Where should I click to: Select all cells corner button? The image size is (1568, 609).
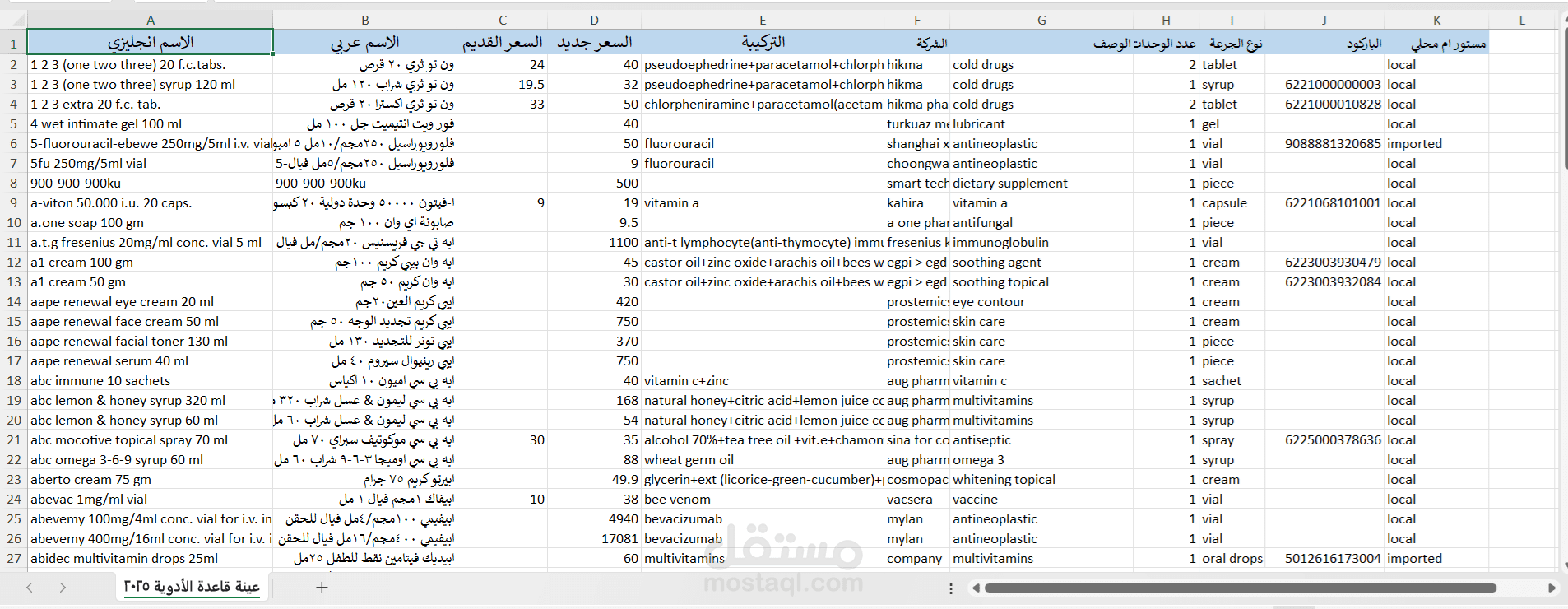point(13,20)
